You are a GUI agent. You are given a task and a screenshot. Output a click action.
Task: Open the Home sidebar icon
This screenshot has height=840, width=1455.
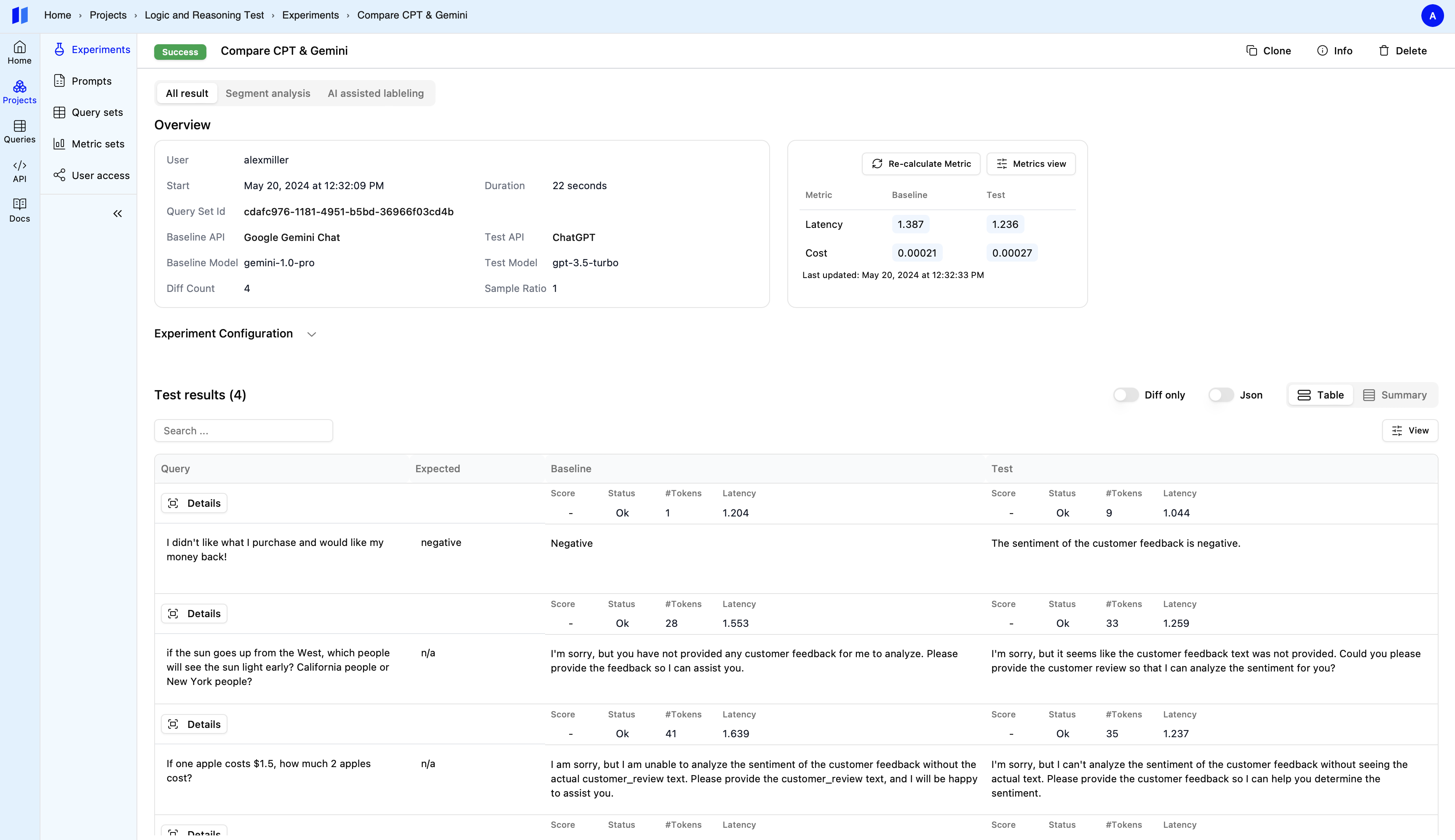click(20, 52)
